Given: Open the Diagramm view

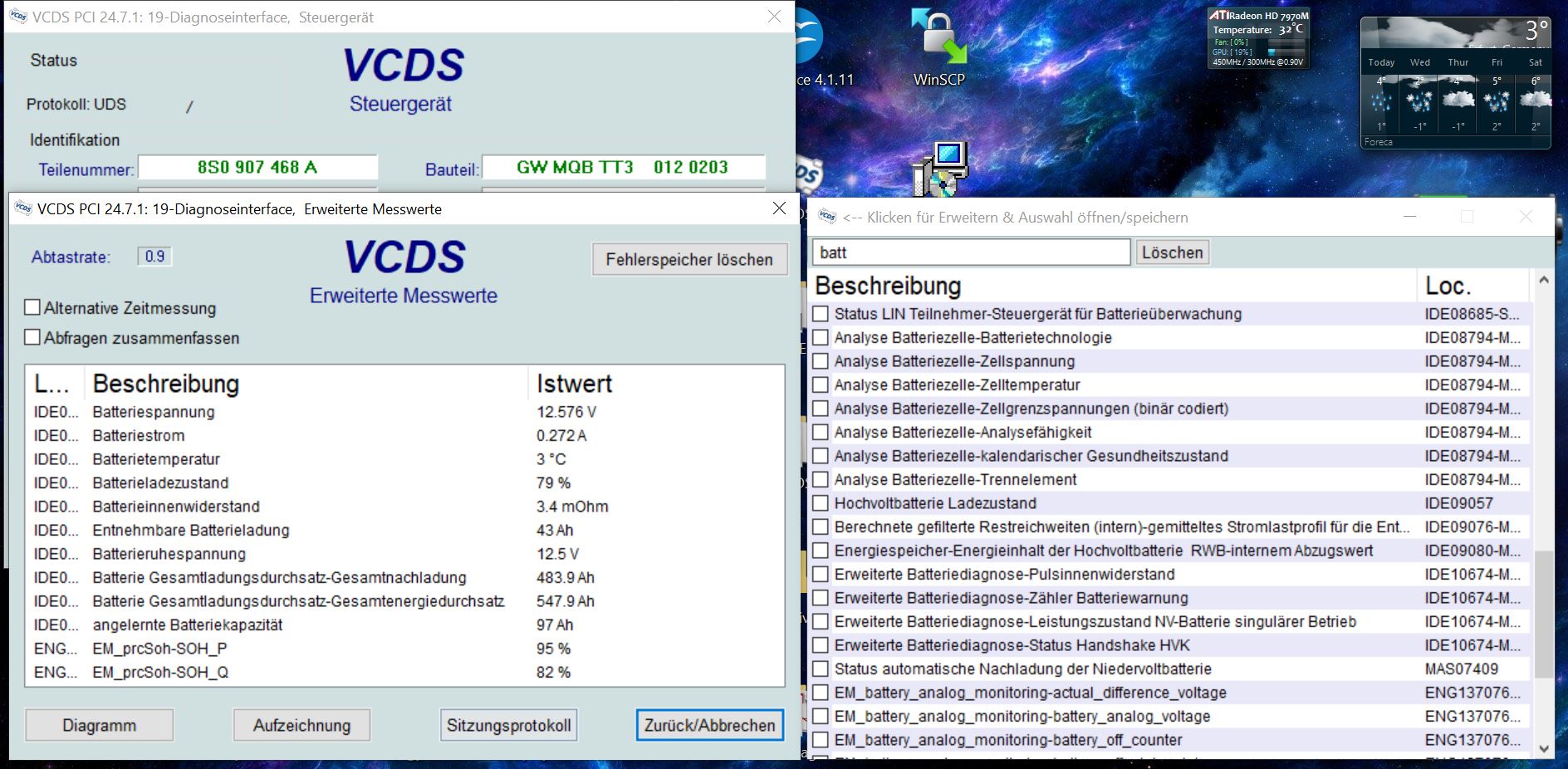Looking at the screenshot, I should point(99,725).
